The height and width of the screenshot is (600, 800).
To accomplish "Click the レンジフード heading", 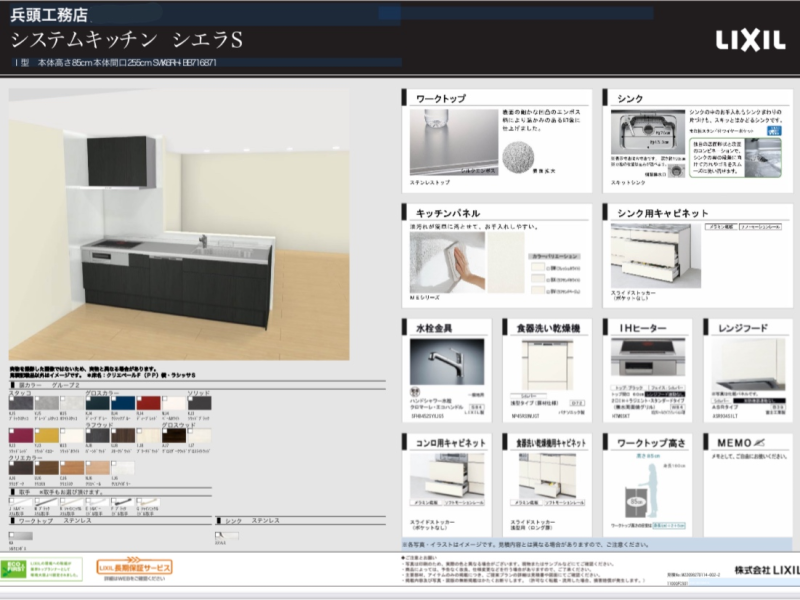I will 743,328.
